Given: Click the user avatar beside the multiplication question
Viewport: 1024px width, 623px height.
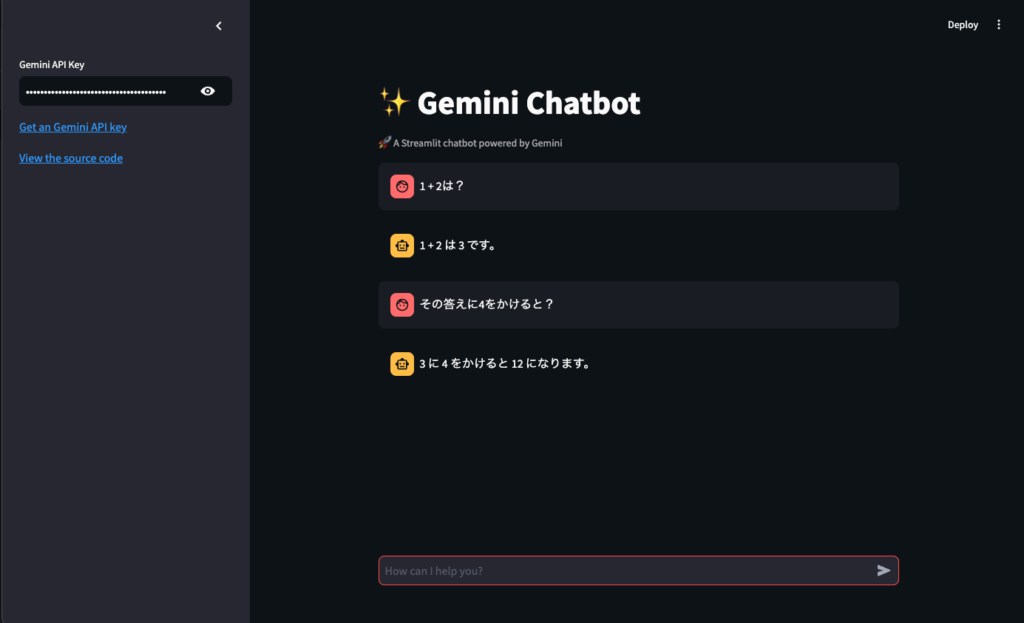Looking at the screenshot, I should [x=402, y=304].
